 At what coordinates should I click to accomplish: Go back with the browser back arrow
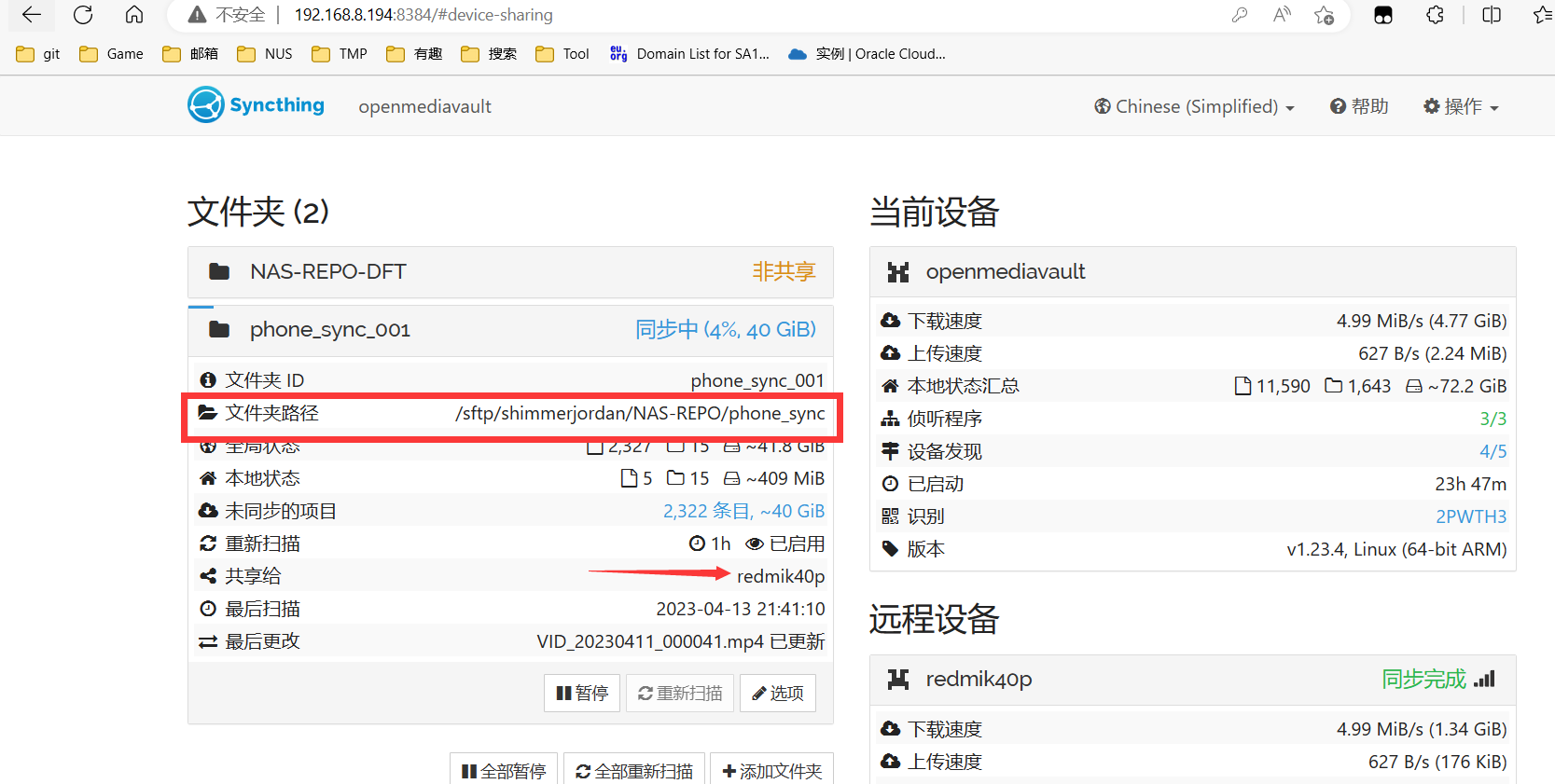(x=32, y=15)
